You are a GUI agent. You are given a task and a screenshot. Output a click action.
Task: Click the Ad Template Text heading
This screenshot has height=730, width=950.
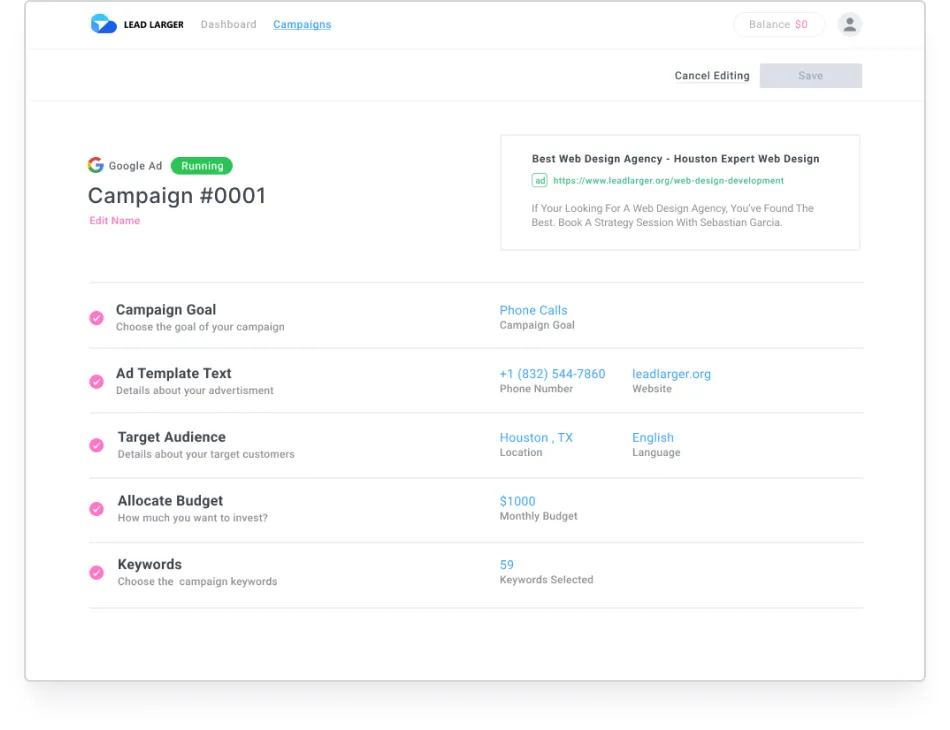pyautogui.click(x=173, y=373)
